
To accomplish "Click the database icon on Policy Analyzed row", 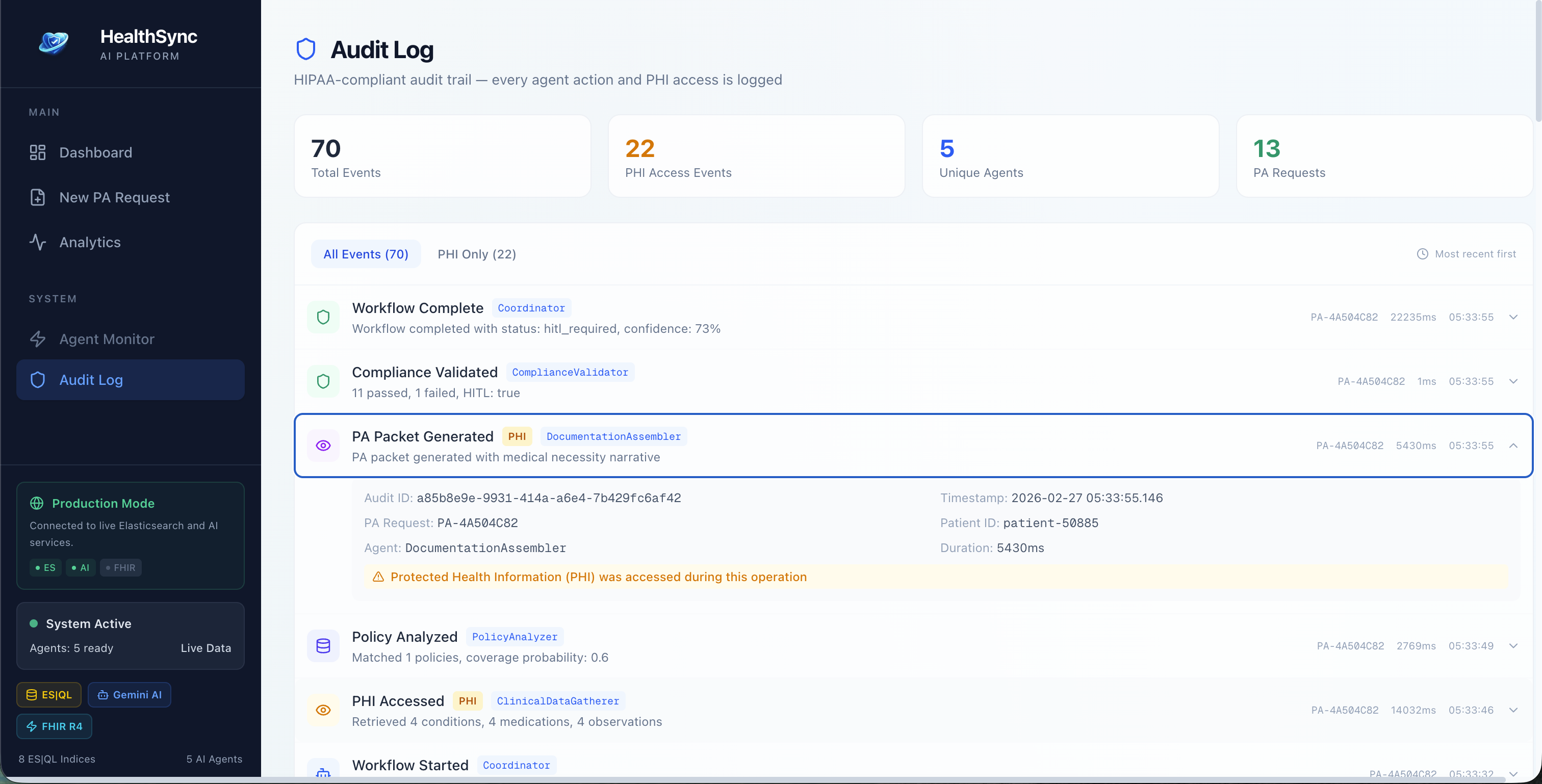I will pos(323,646).
